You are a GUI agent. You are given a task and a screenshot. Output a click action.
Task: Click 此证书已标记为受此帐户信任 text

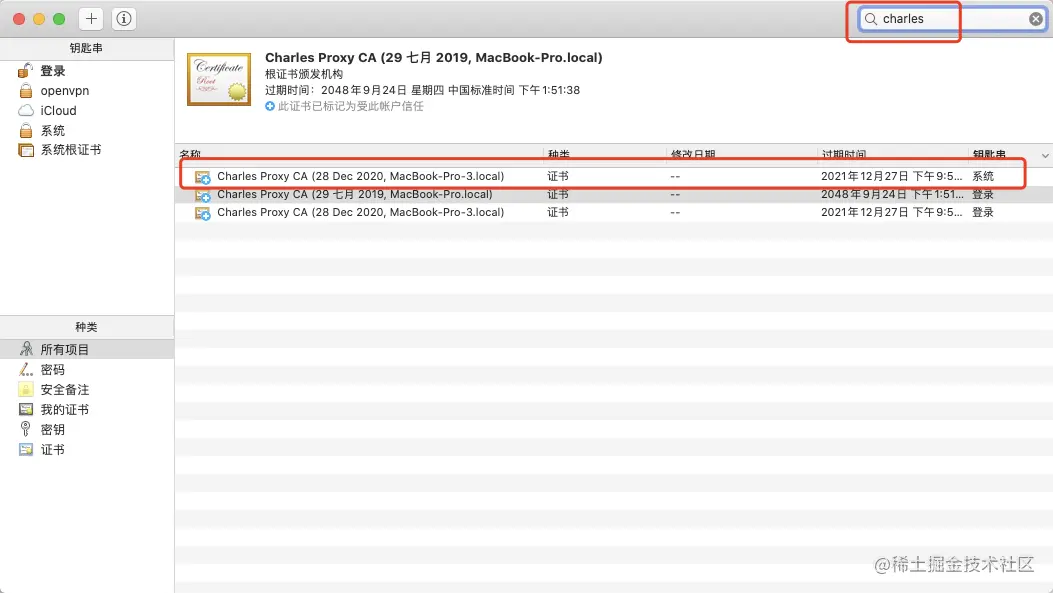tap(351, 106)
